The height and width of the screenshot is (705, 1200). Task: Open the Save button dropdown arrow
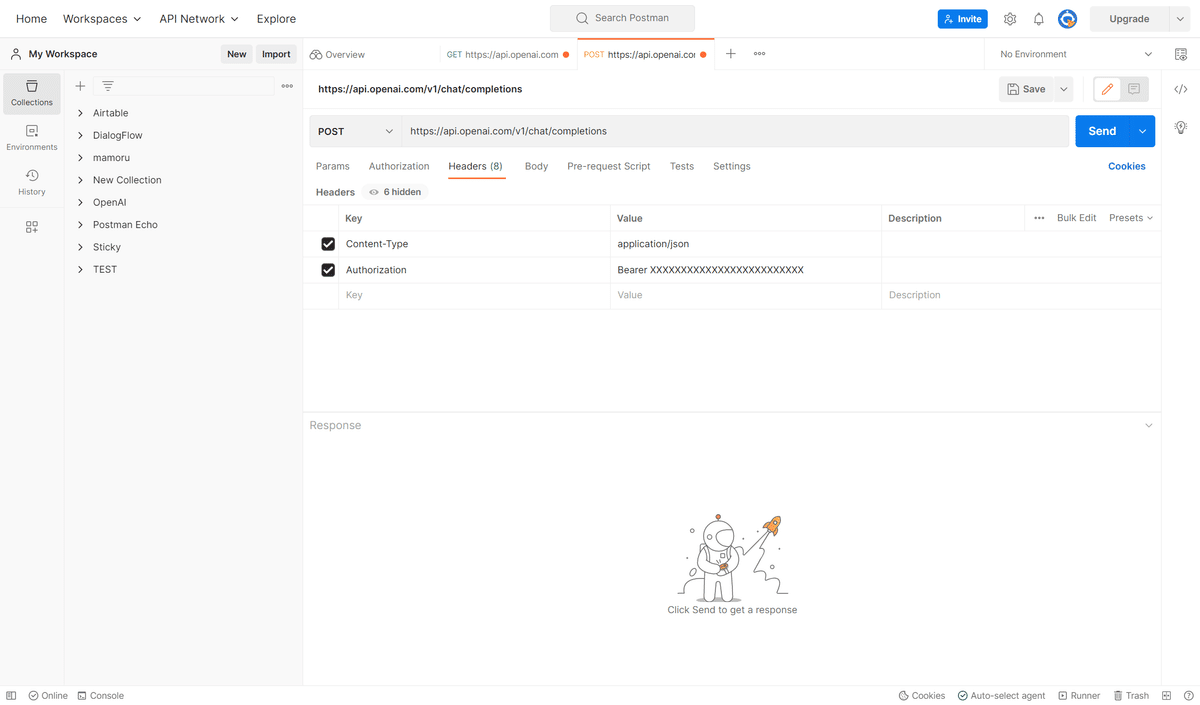pos(1063,89)
